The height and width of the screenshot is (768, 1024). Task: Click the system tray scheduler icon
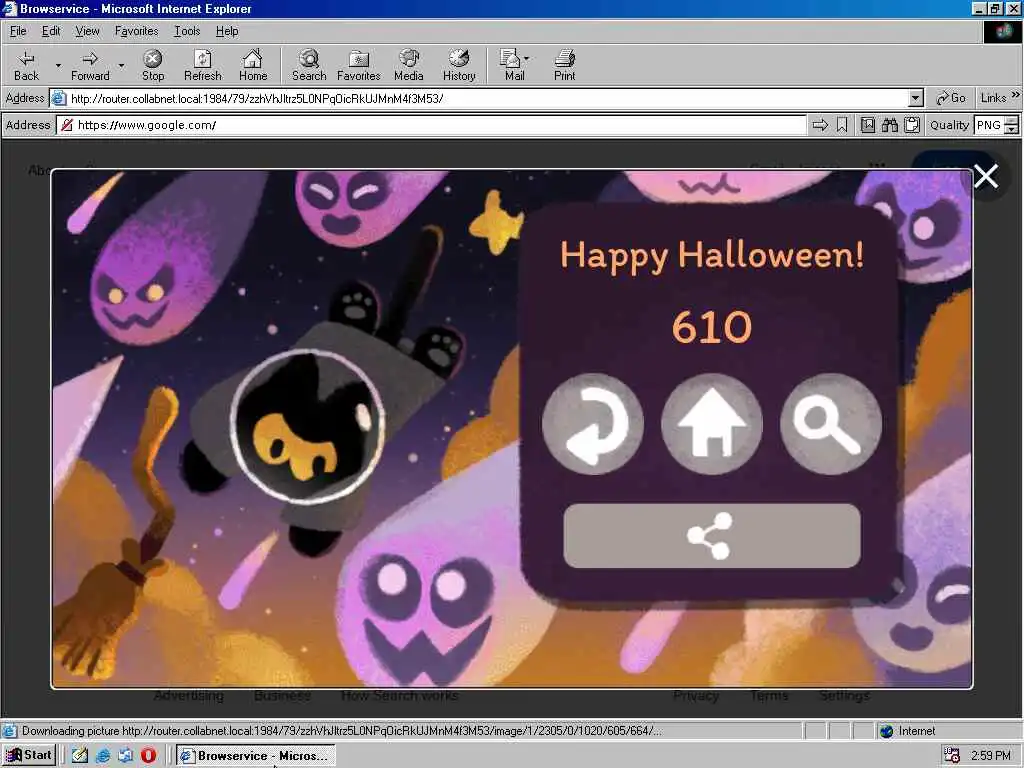(952, 756)
